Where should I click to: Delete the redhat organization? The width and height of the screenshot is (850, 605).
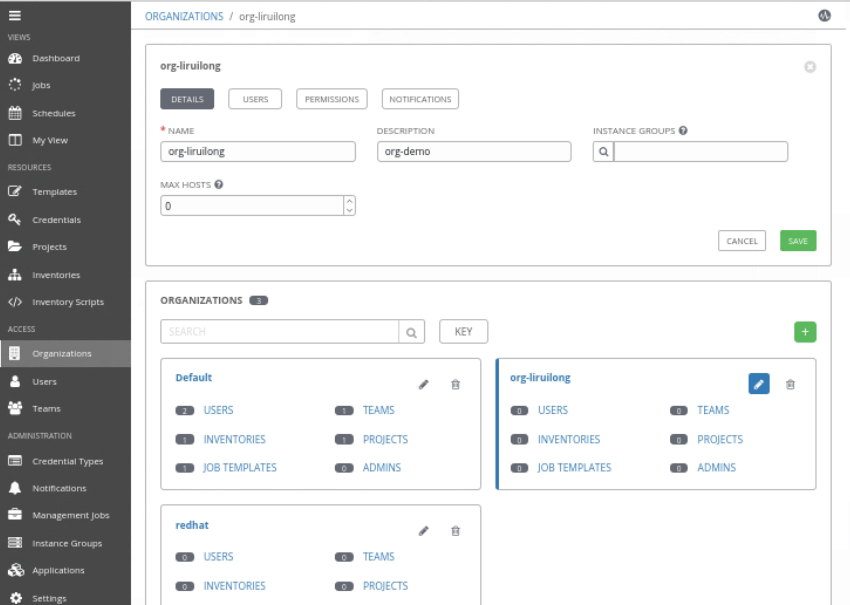point(455,531)
